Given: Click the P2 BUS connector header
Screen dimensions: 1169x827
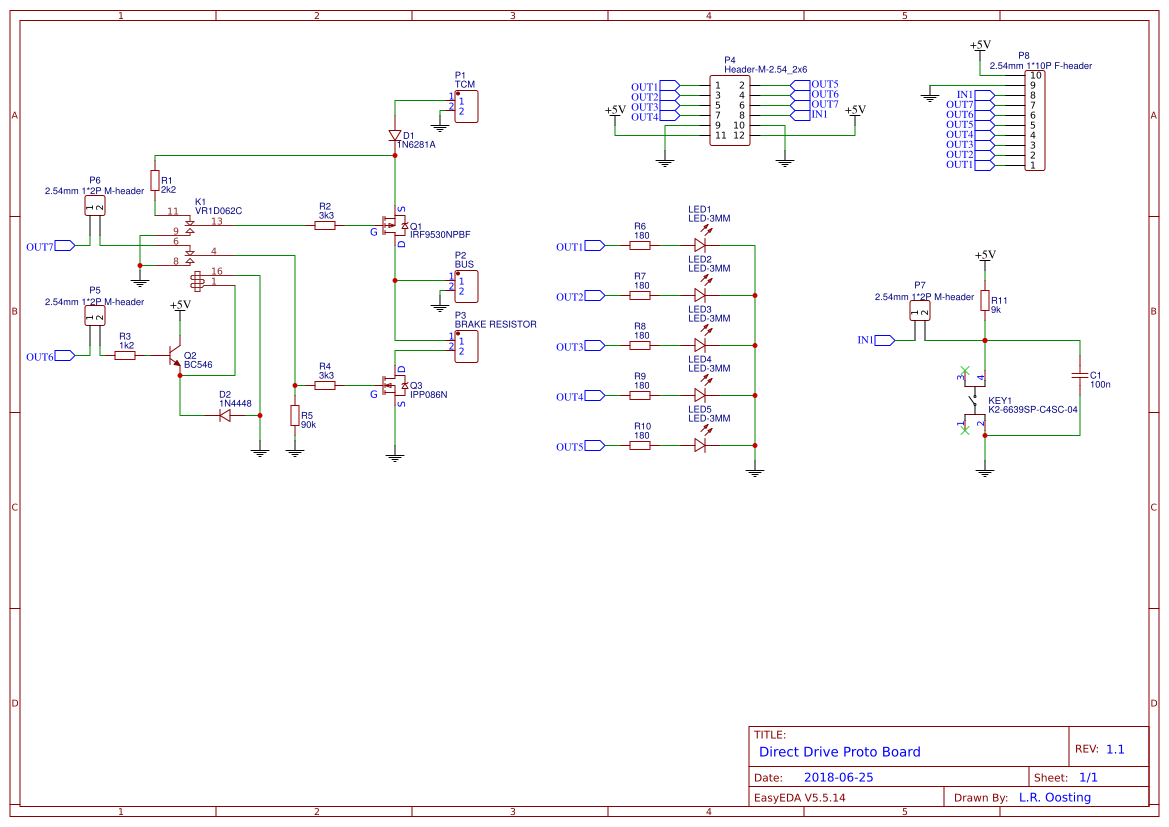Looking at the screenshot, I should tap(466, 285).
